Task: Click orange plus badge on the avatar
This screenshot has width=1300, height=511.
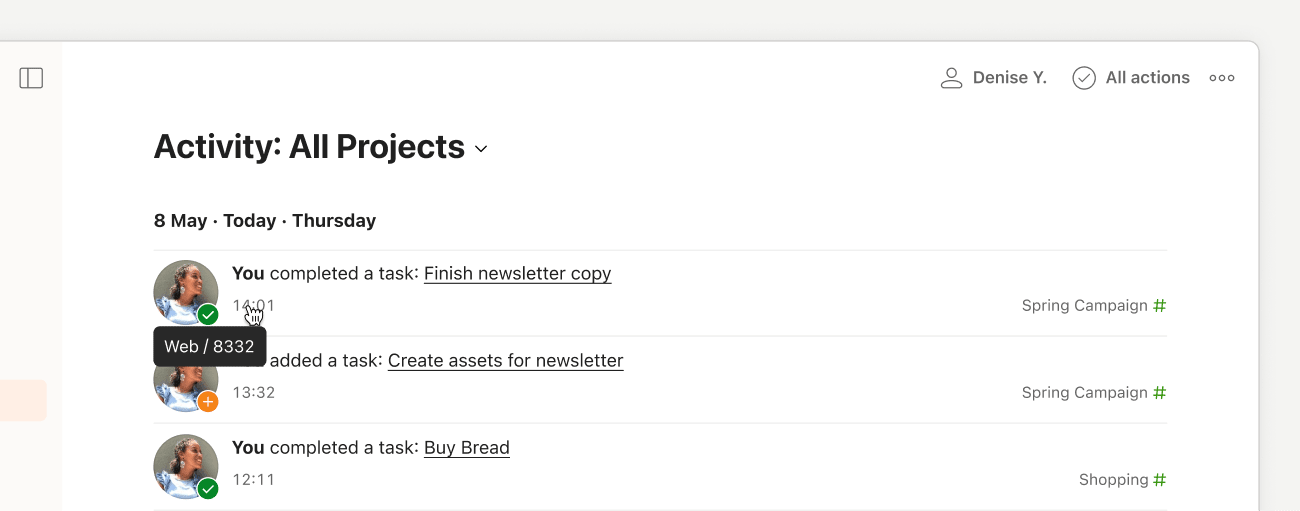Action: pos(208,402)
